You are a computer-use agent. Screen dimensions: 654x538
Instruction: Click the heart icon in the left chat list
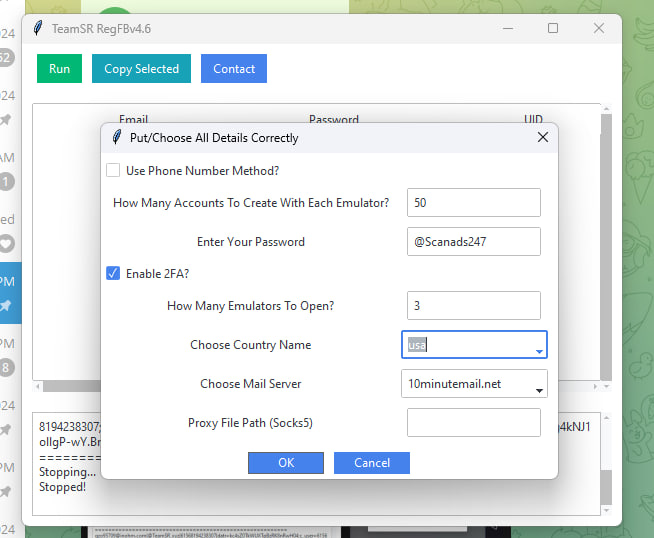pyautogui.click(x=7, y=243)
